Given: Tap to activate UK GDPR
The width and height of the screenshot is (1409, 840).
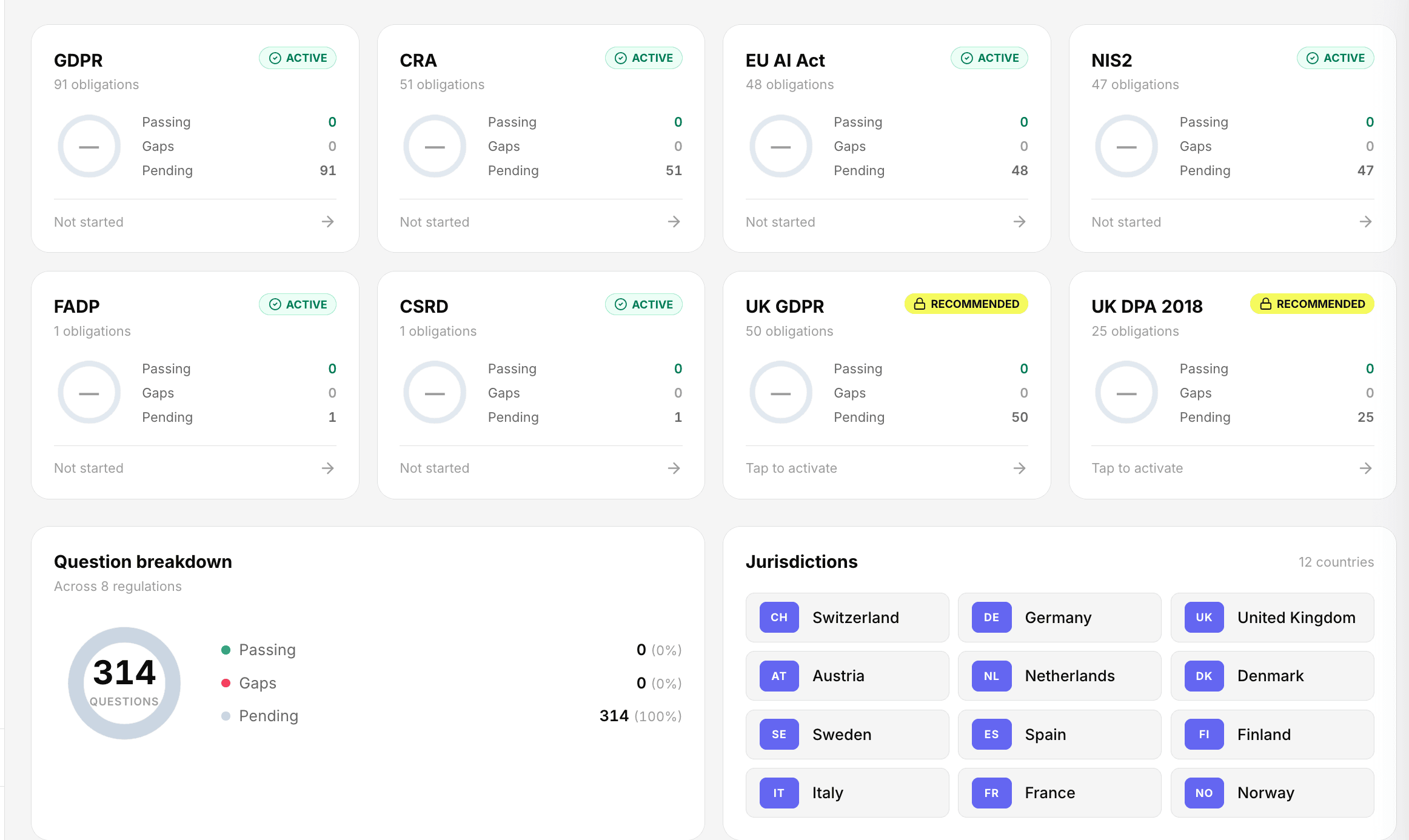Looking at the screenshot, I should [791, 468].
